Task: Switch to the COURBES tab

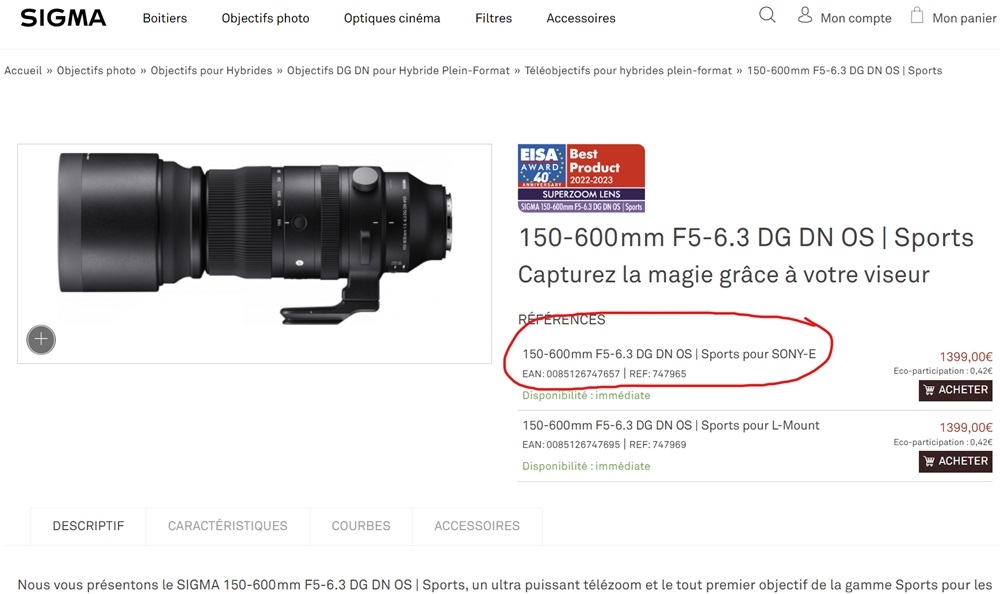Action: click(x=361, y=526)
